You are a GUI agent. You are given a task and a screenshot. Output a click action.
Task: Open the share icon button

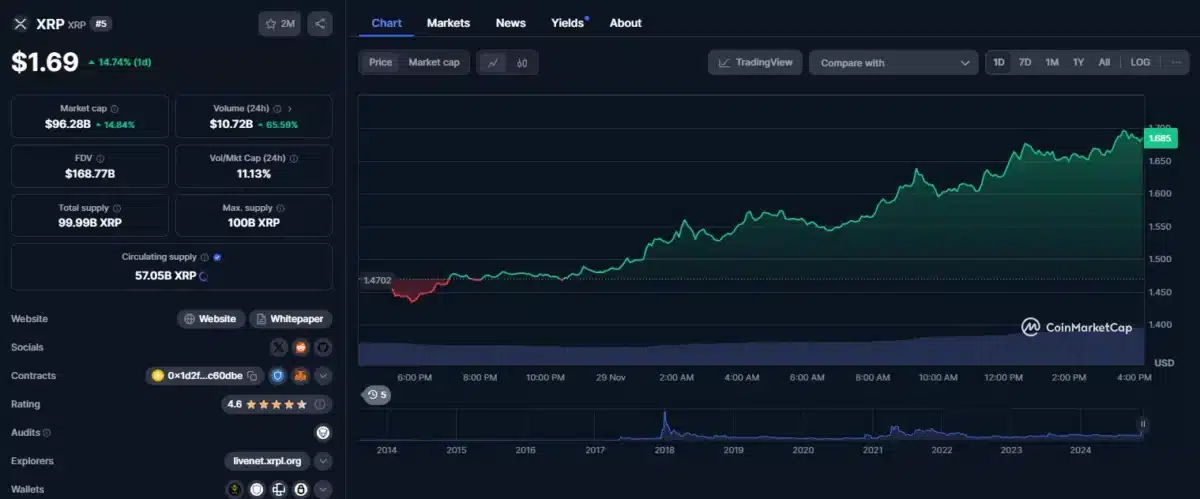click(x=319, y=23)
